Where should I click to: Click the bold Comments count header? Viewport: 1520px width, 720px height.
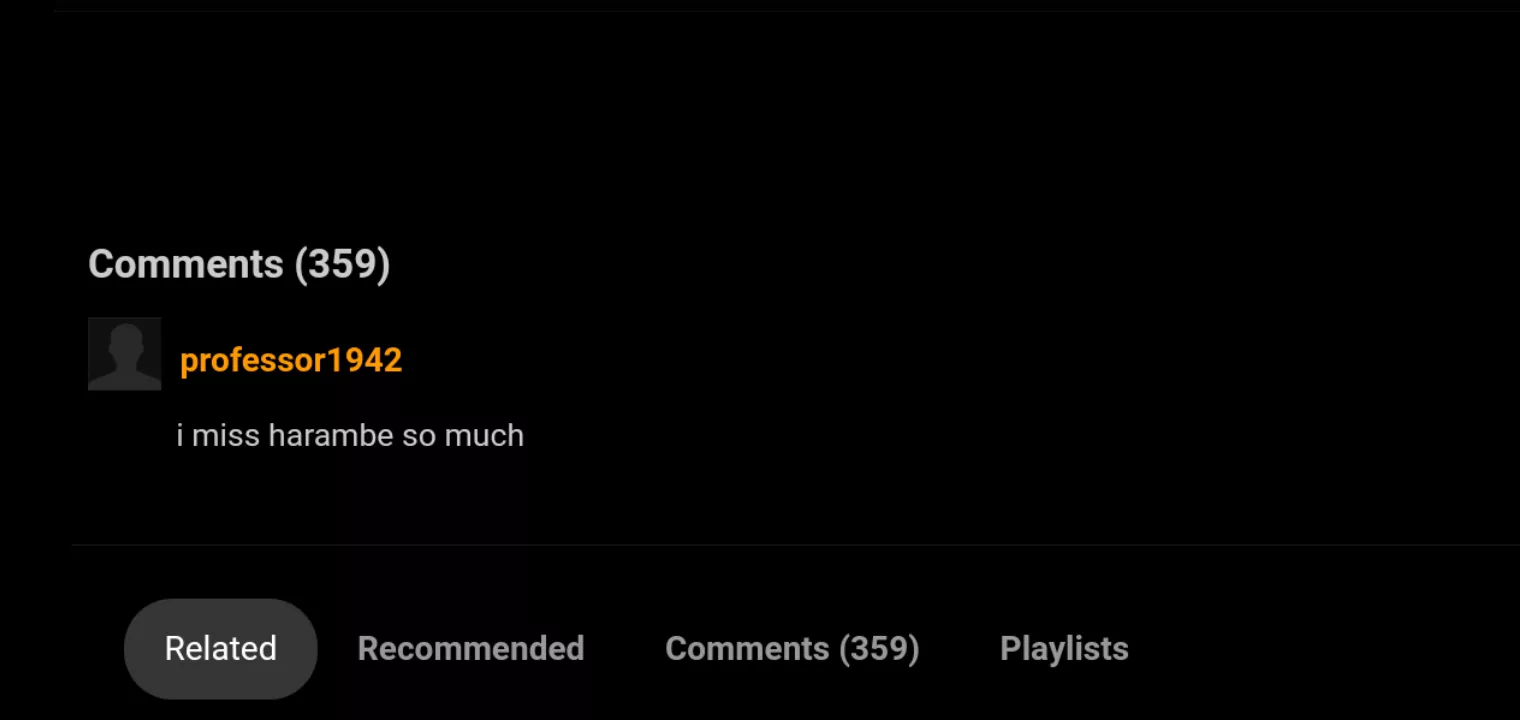tap(239, 264)
